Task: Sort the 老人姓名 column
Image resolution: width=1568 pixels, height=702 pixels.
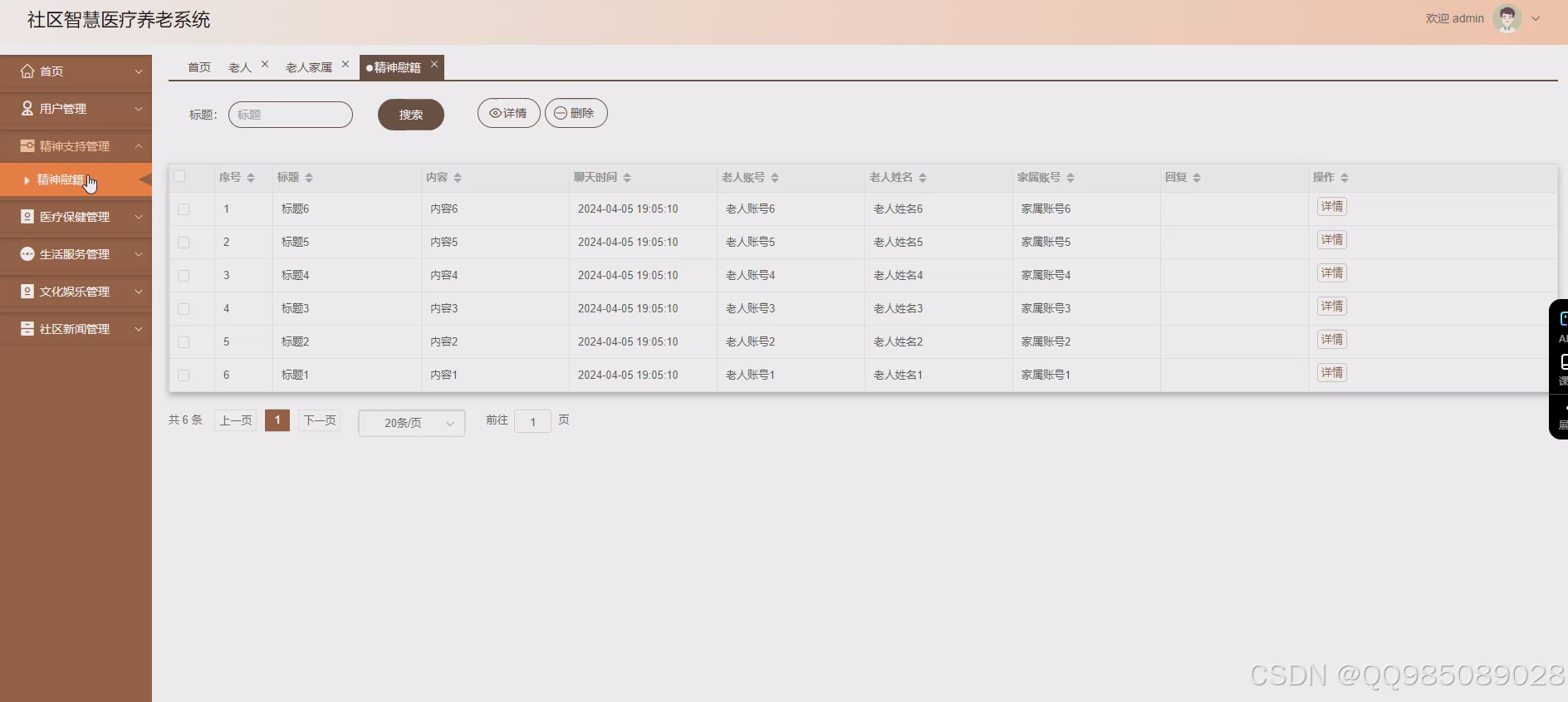Action: click(x=923, y=178)
